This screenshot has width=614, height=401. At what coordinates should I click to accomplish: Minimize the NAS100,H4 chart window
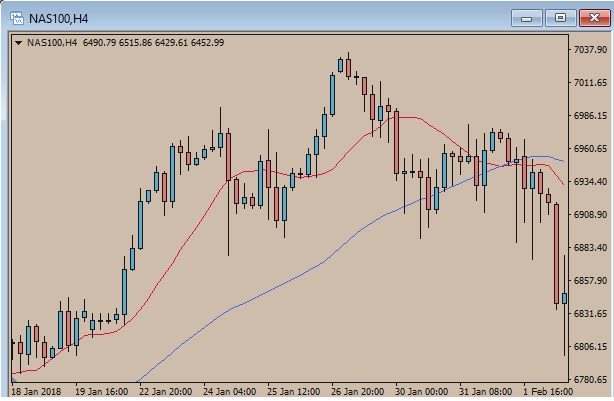click(527, 18)
